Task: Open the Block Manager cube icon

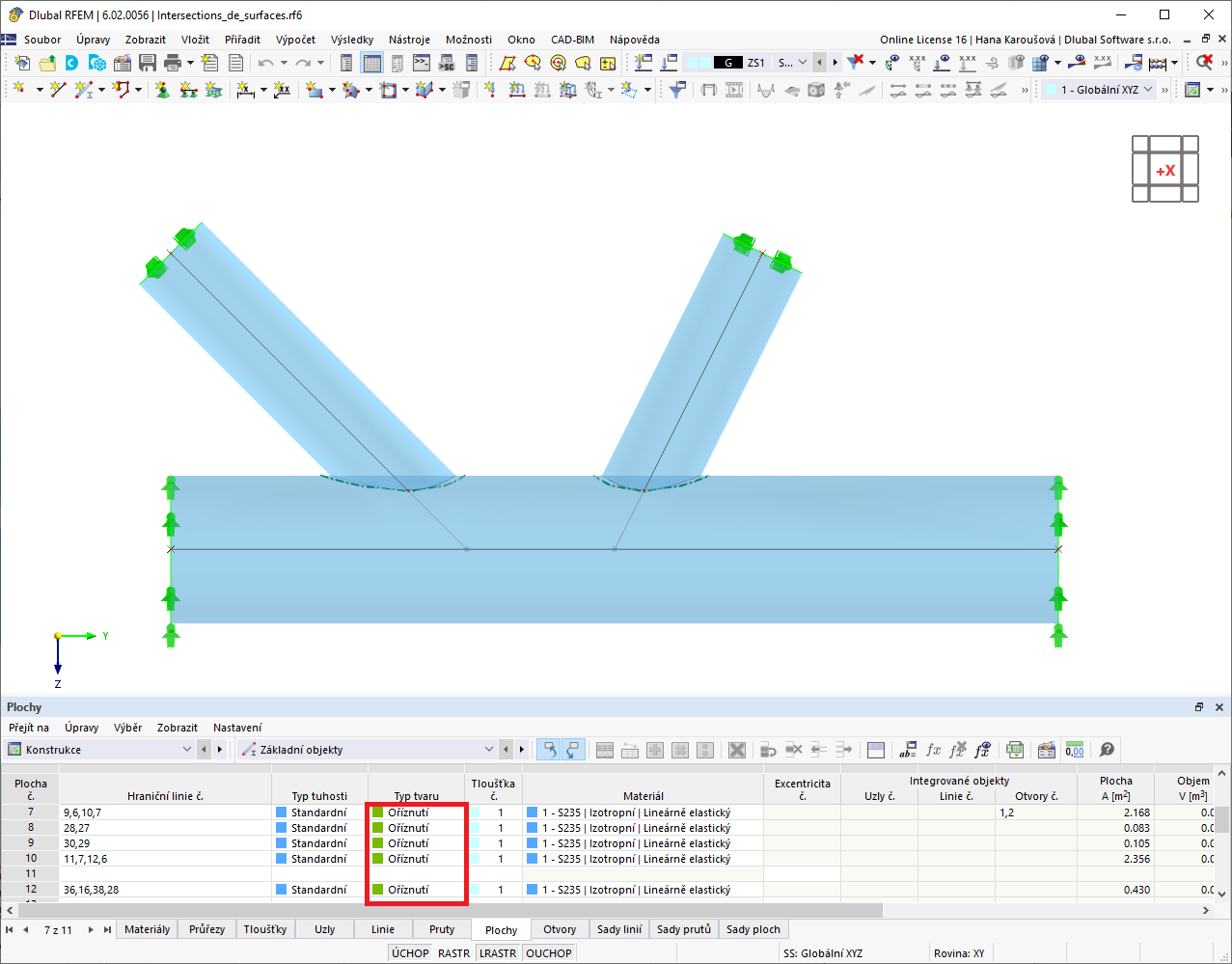Action: click(x=96, y=63)
